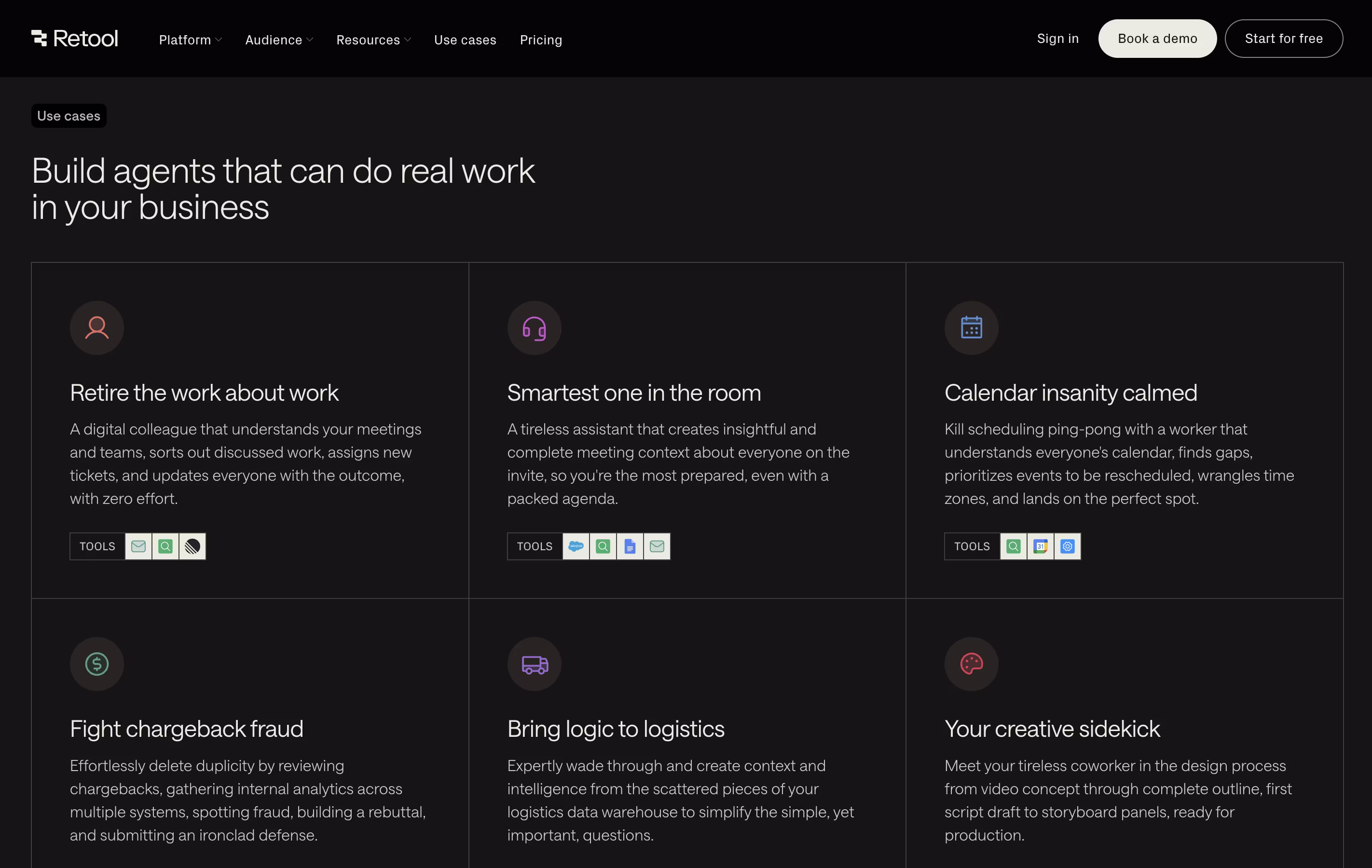Click the search tool icon under Retire the work
Viewport: 1372px width, 868px height.
point(166,546)
